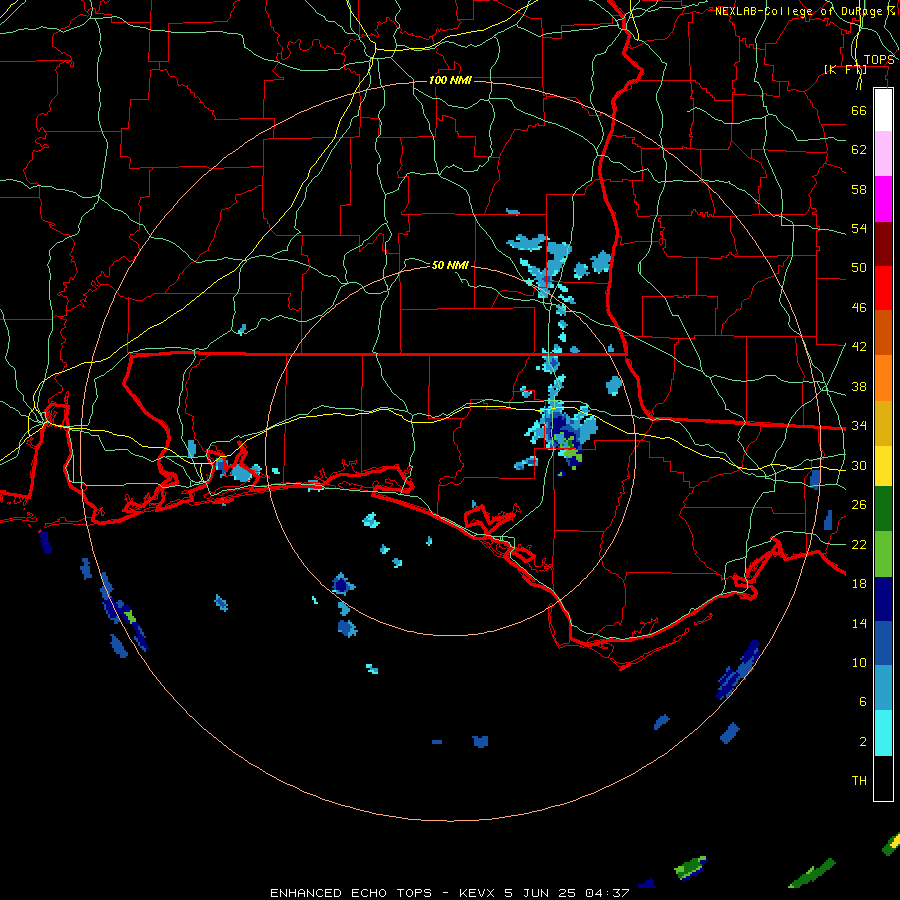The width and height of the screenshot is (900, 900).
Task: Click the navy swatch between 18 and 14
Action: tap(883, 599)
